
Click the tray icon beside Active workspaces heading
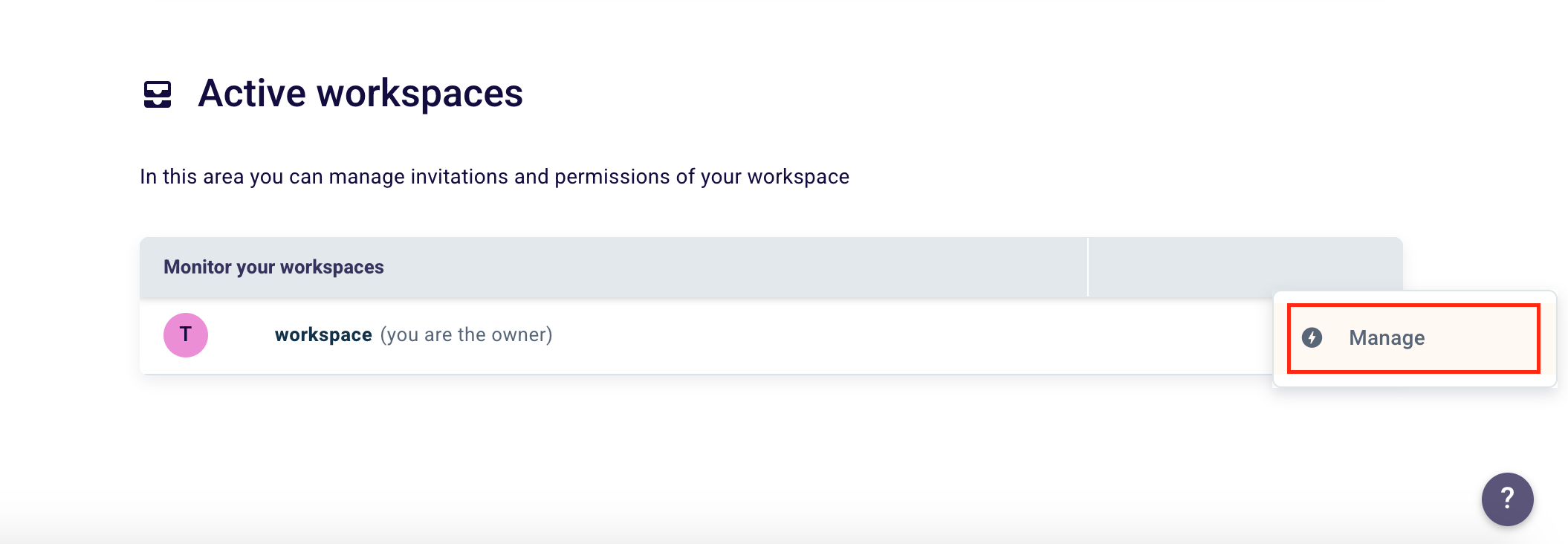[158, 93]
